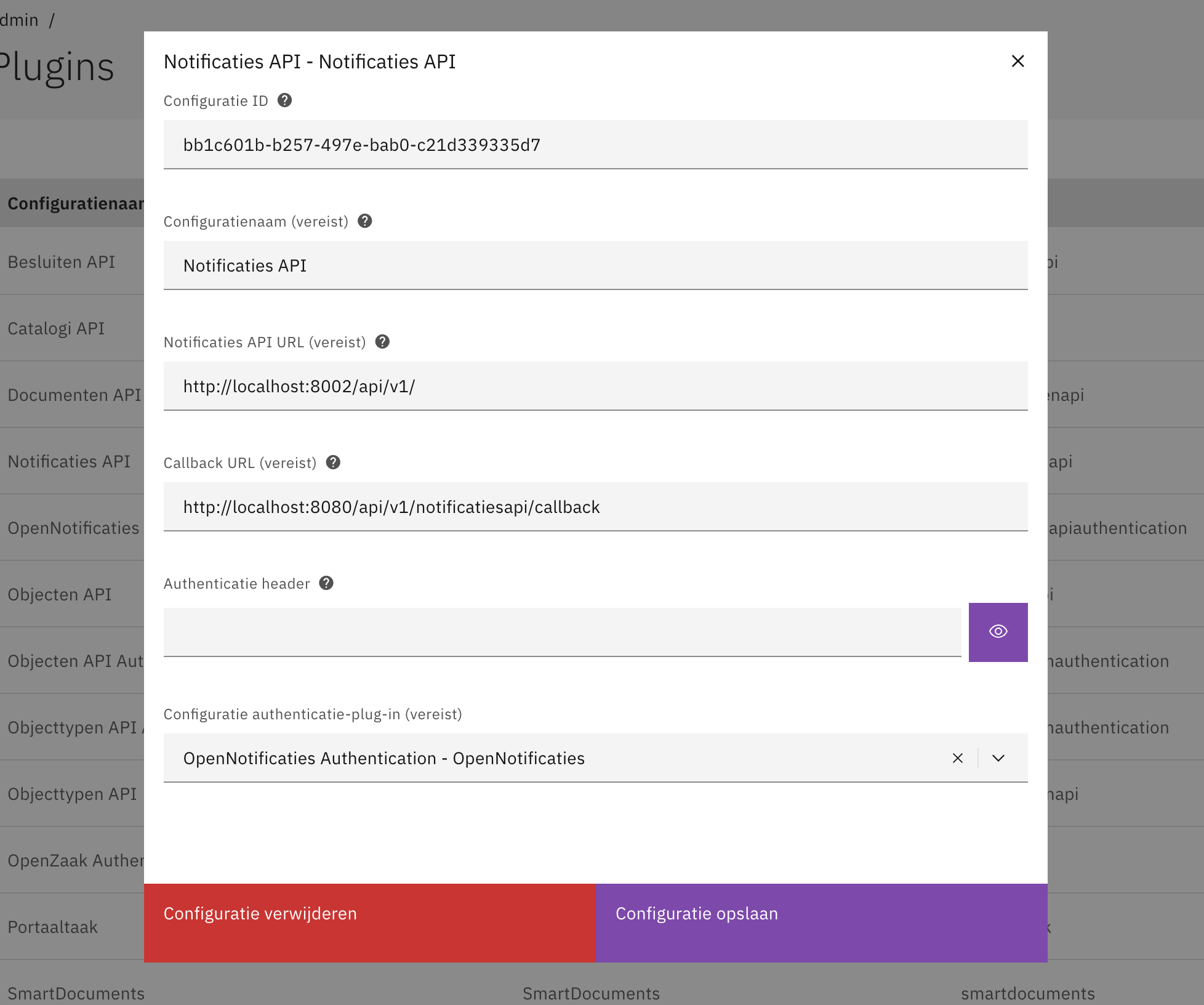This screenshot has height=1005, width=1204.
Task: Toggle Authenticatie header visibility eye button
Action: pyautogui.click(x=998, y=632)
